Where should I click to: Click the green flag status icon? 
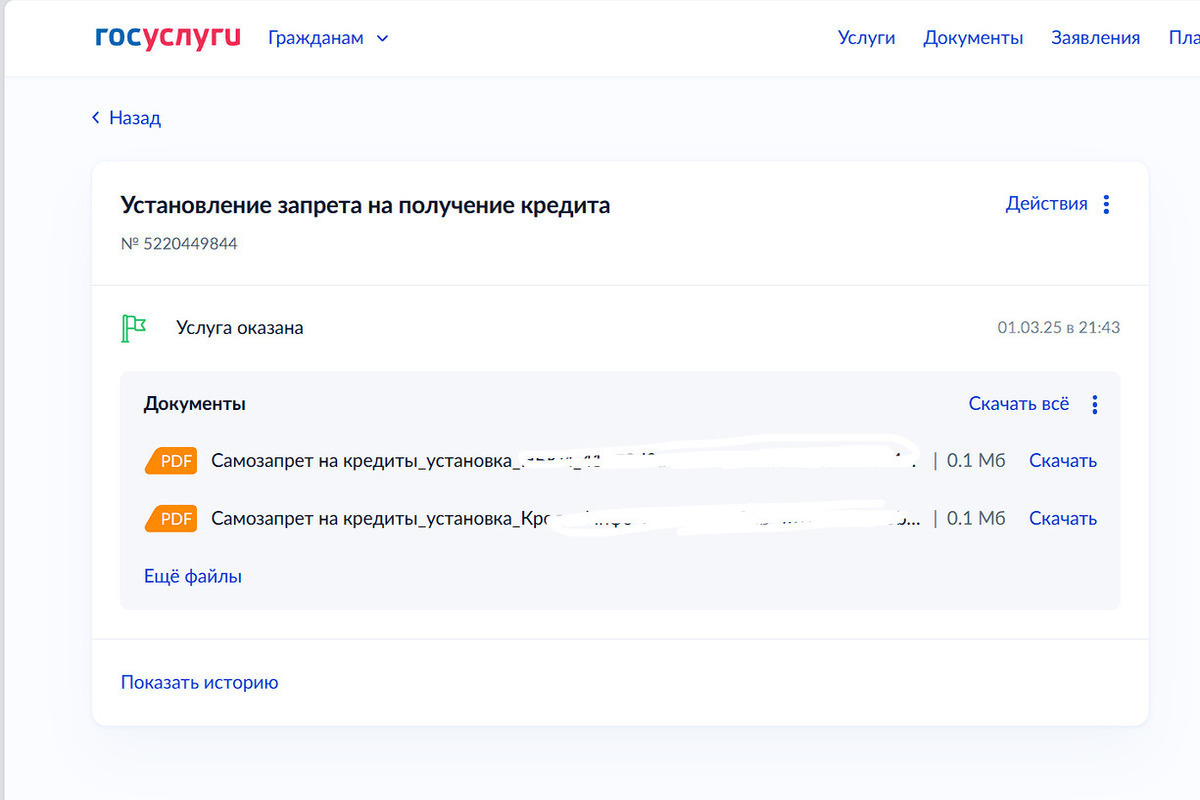click(x=133, y=327)
